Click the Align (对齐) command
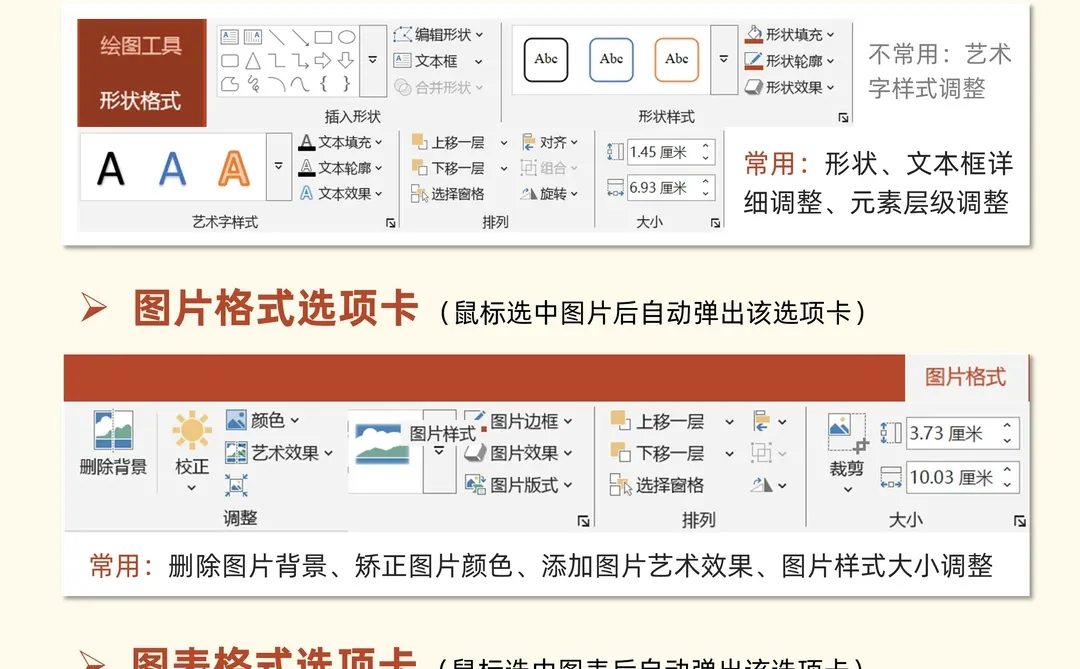The image size is (1080, 669). pos(551,142)
